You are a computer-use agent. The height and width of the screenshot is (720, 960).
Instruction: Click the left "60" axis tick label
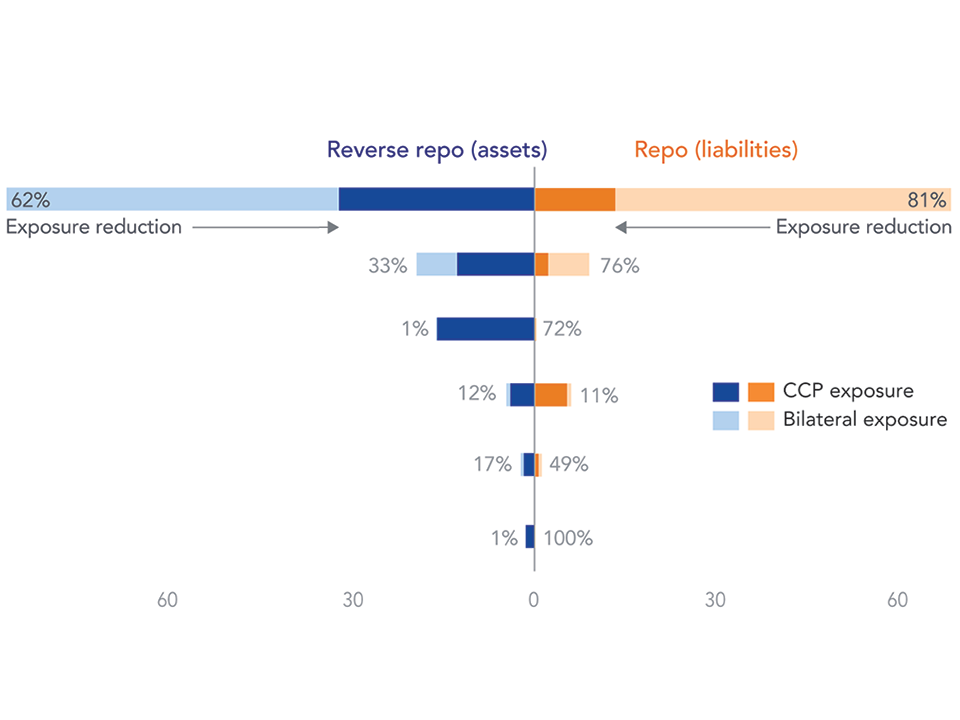169,601
